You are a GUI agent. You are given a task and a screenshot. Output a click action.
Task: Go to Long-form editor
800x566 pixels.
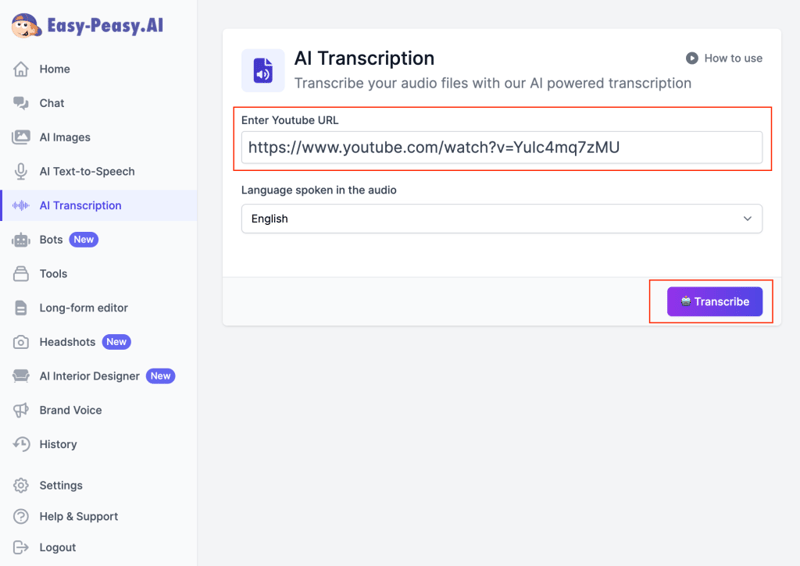click(83, 308)
